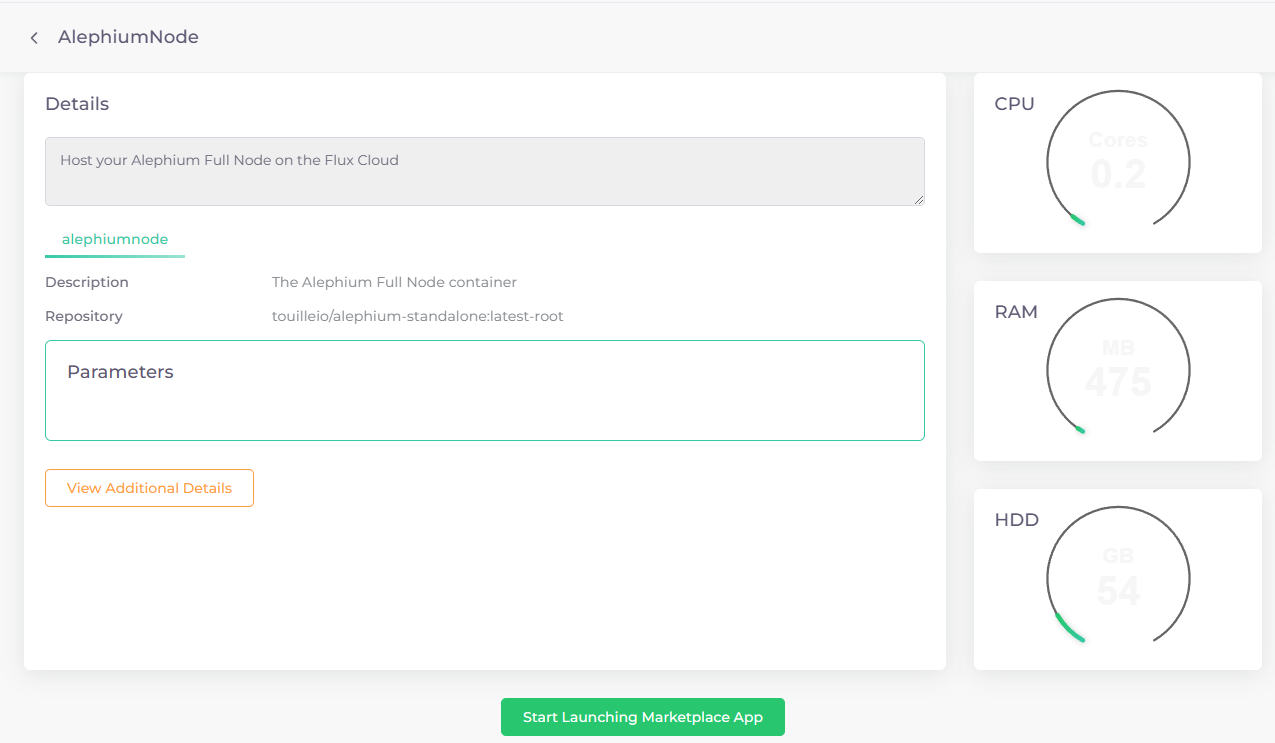Go back using the arrow beside AlephiumNode
The width and height of the screenshot is (1275, 743).
[34, 38]
